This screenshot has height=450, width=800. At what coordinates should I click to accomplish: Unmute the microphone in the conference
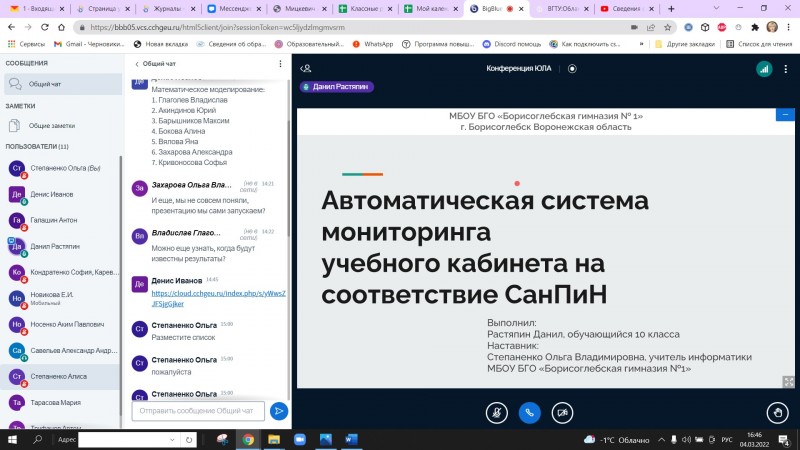pyautogui.click(x=494, y=411)
